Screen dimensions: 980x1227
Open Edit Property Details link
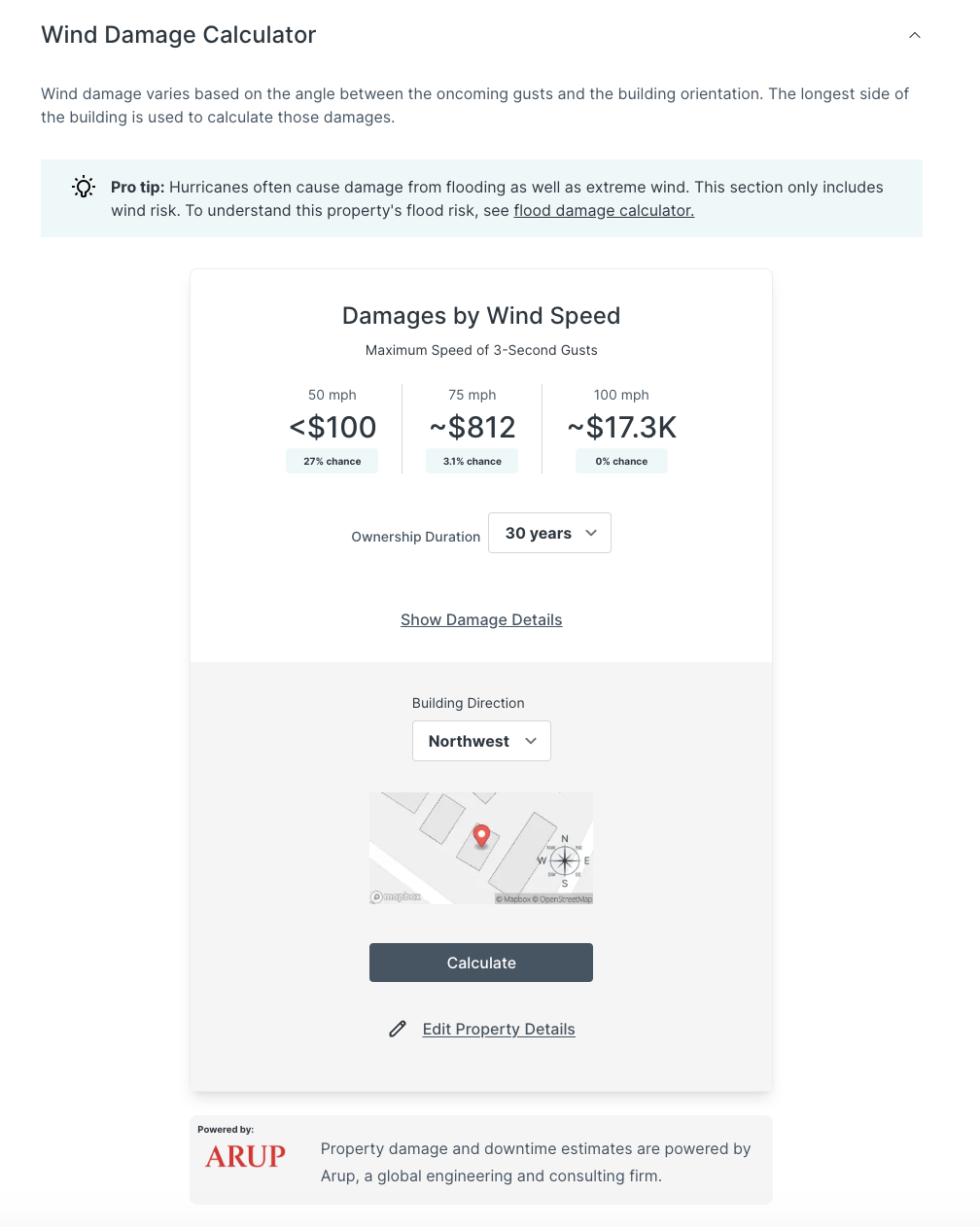click(x=499, y=1029)
